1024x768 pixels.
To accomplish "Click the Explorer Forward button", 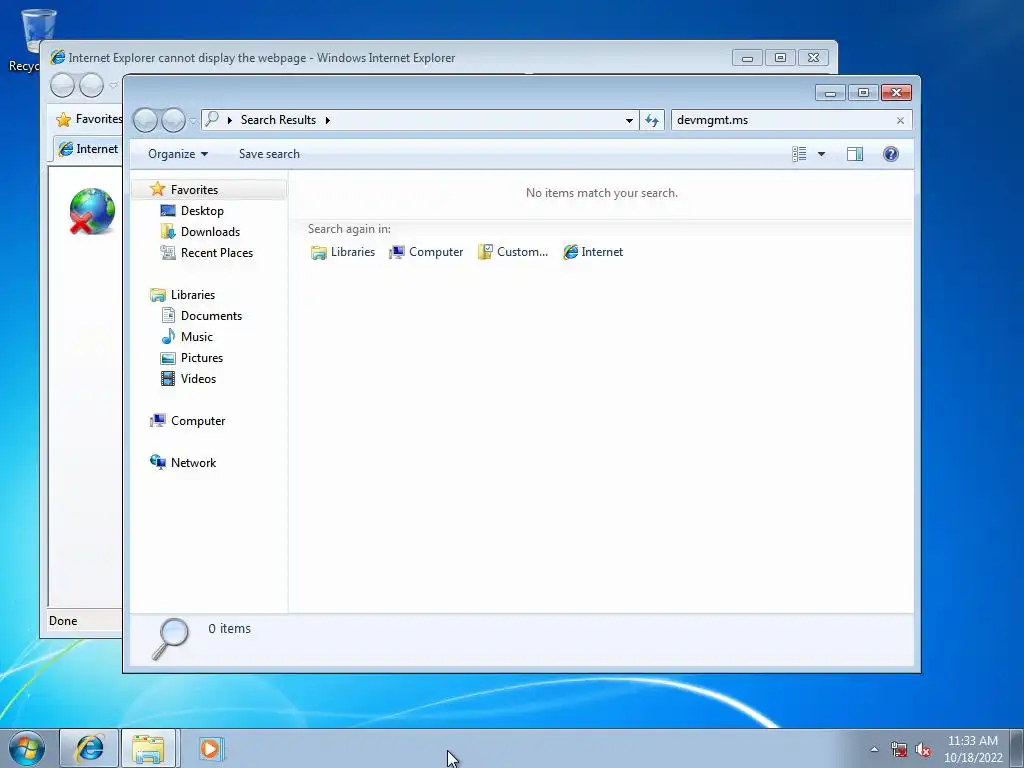I will [x=173, y=120].
